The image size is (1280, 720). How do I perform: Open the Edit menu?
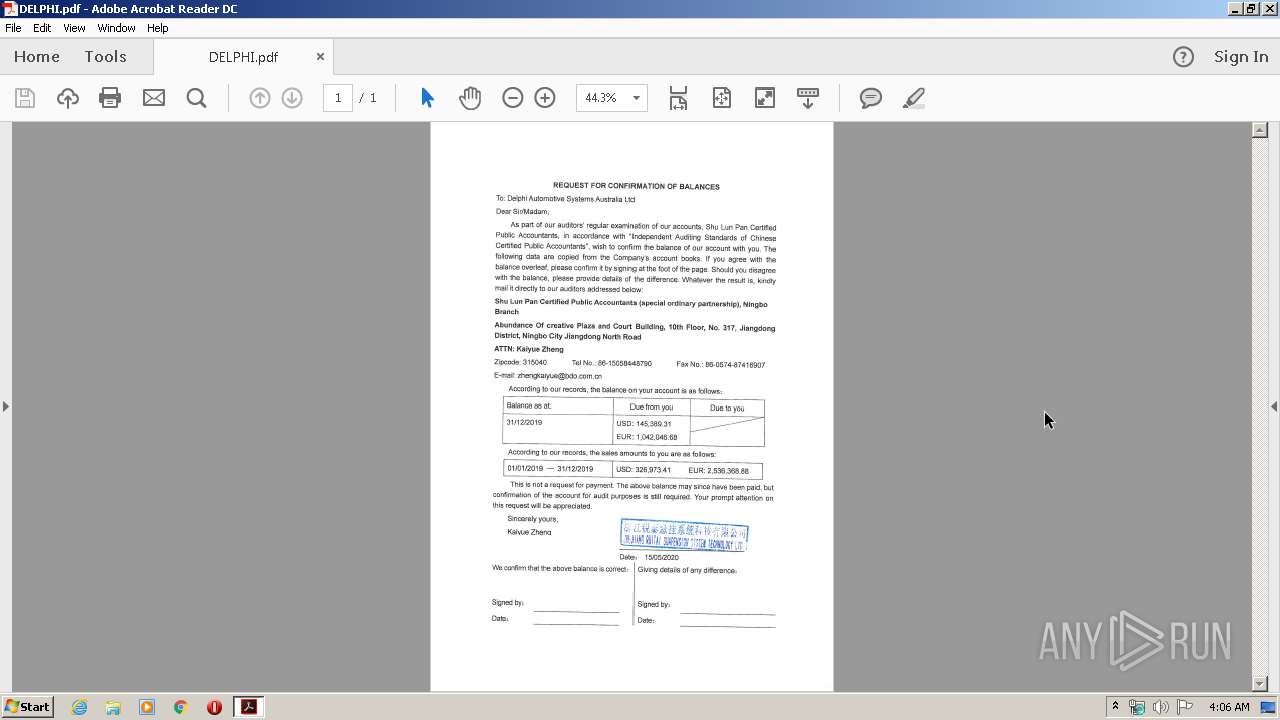[42, 28]
